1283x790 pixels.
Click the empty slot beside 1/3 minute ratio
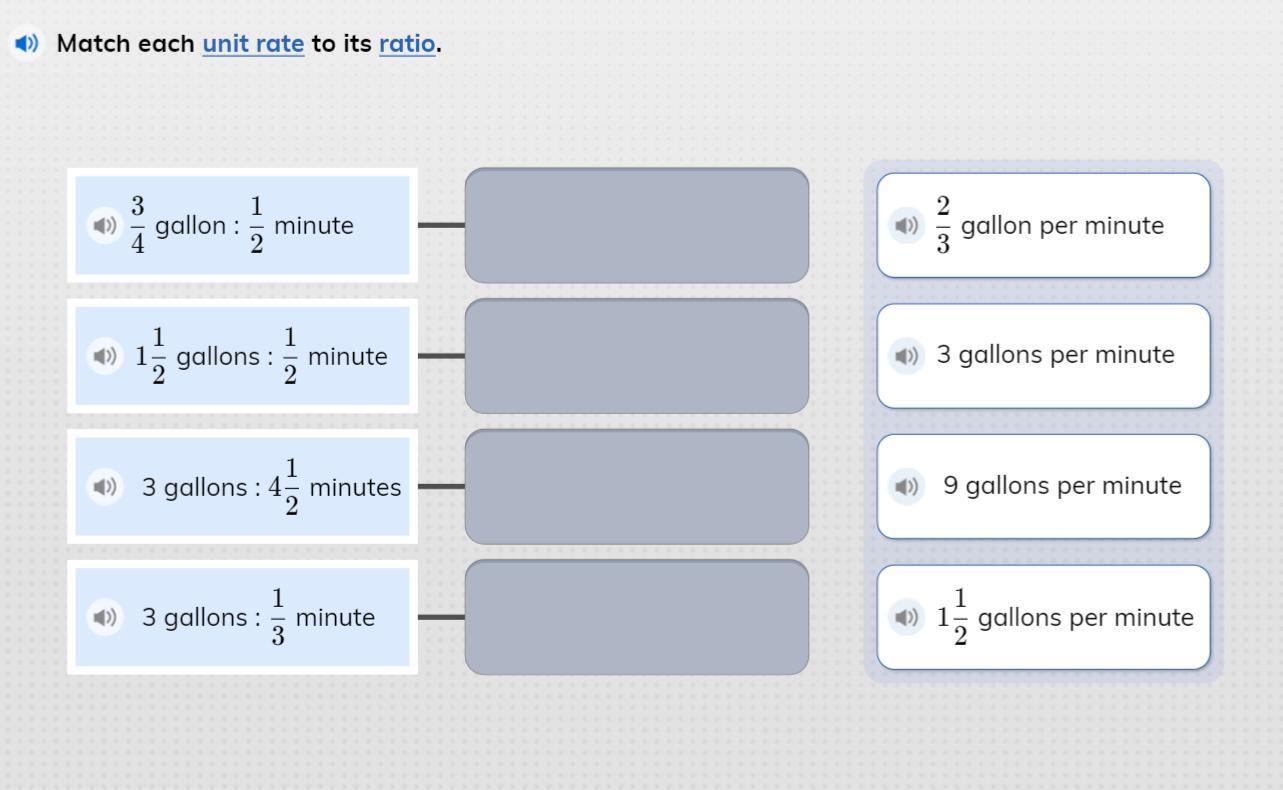click(x=637, y=617)
